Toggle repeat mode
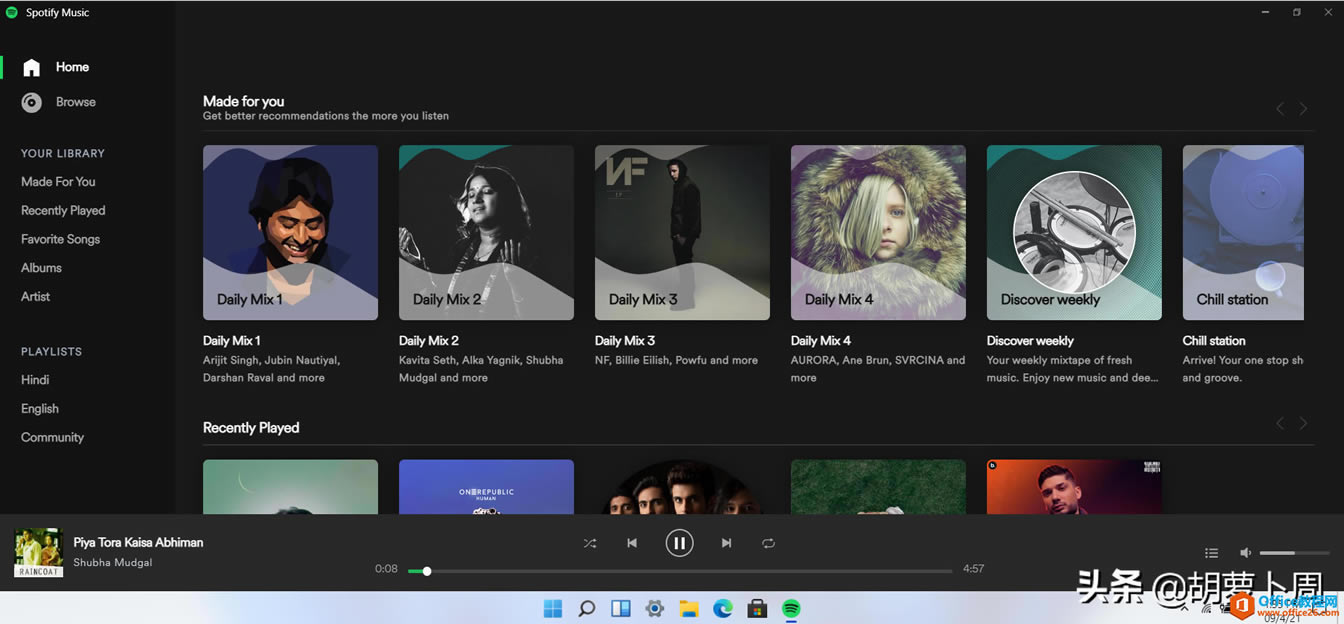 (x=768, y=543)
